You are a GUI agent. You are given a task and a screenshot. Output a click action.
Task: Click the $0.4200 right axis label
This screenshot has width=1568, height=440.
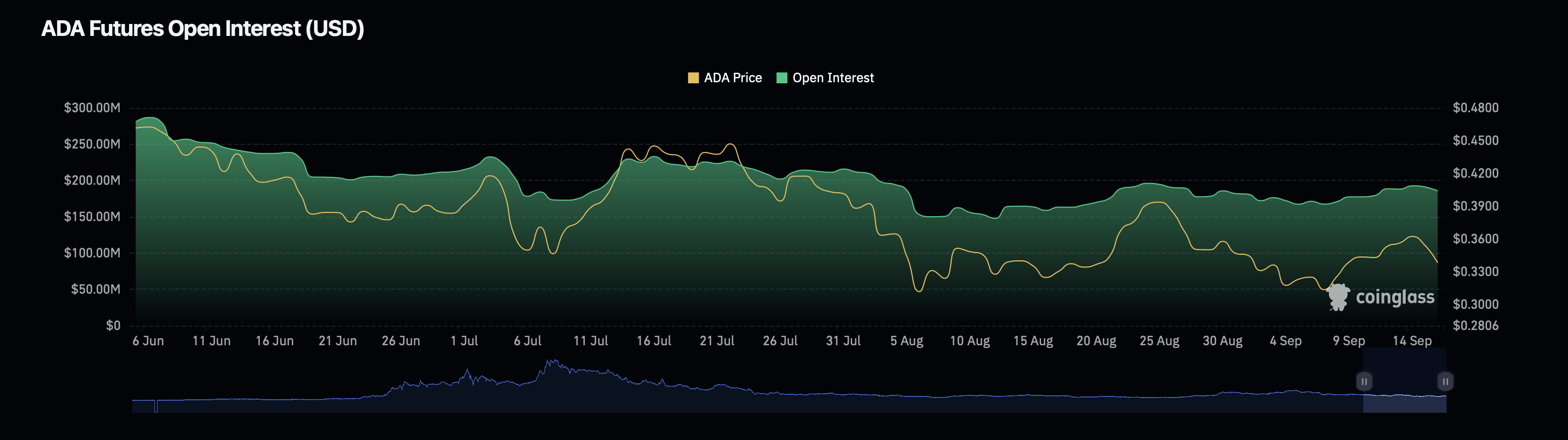[x=1475, y=174]
